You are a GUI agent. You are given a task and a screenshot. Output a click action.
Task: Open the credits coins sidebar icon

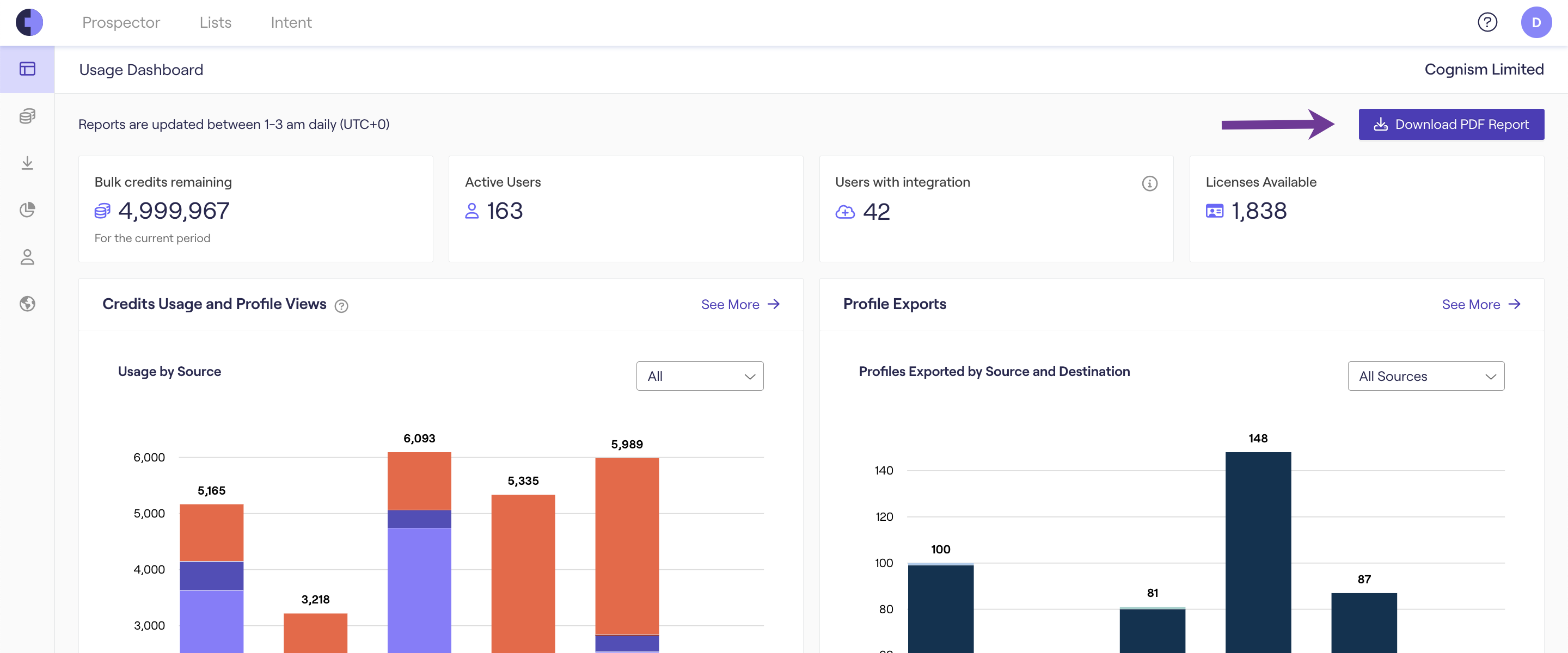pos(27,115)
